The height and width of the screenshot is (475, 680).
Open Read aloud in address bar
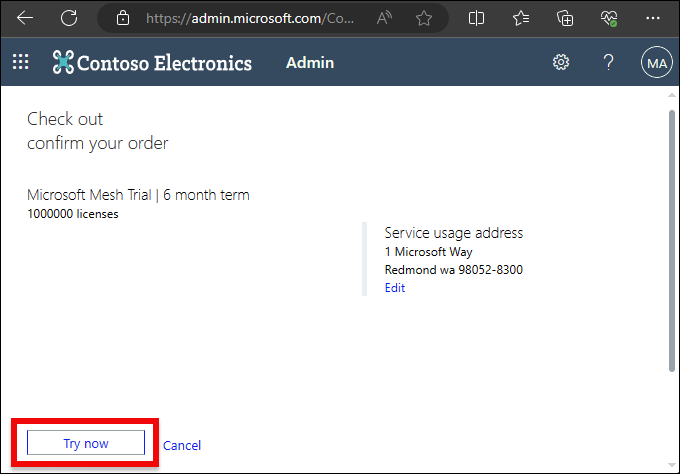click(385, 18)
